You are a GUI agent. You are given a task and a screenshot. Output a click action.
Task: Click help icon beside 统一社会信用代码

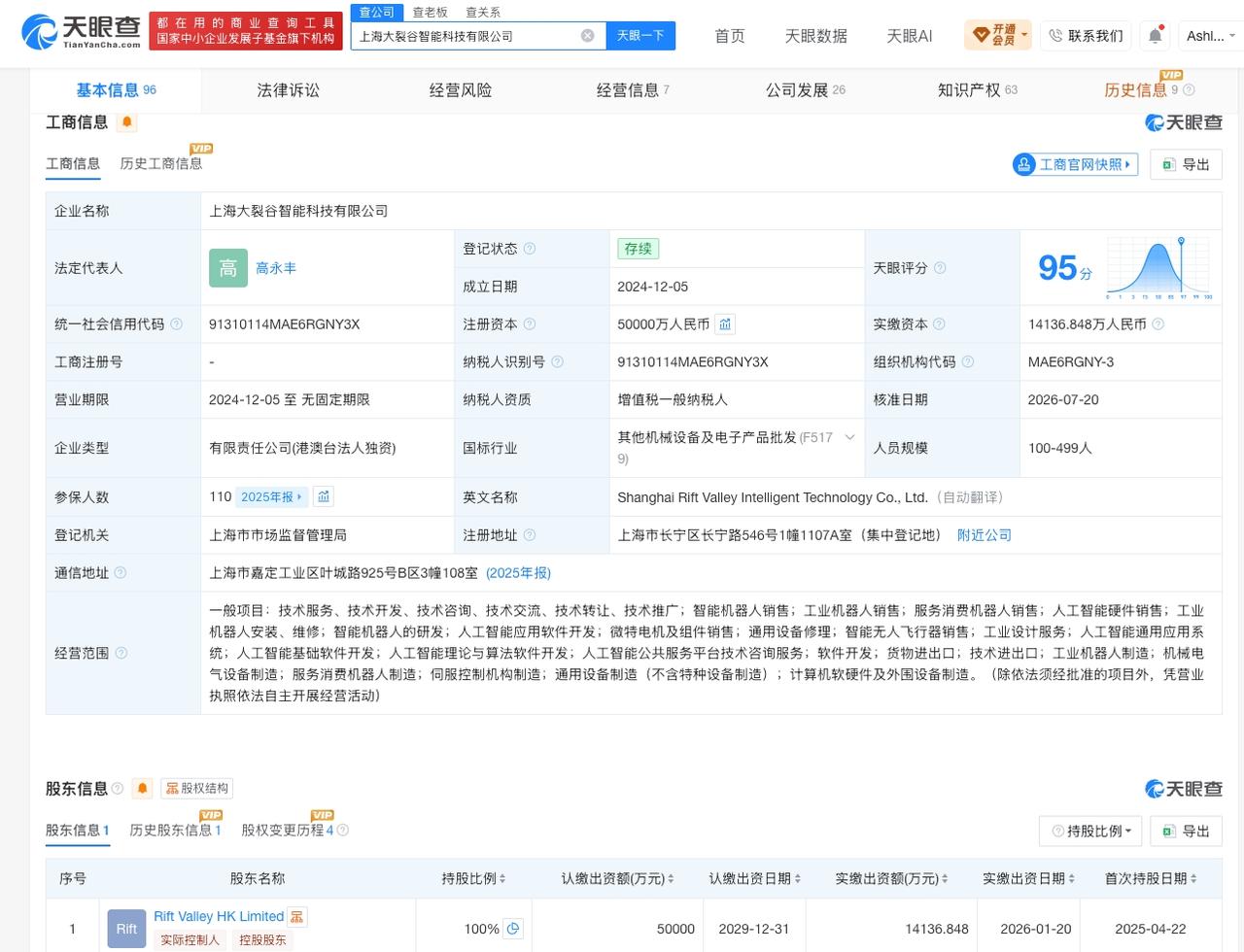[x=176, y=324]
